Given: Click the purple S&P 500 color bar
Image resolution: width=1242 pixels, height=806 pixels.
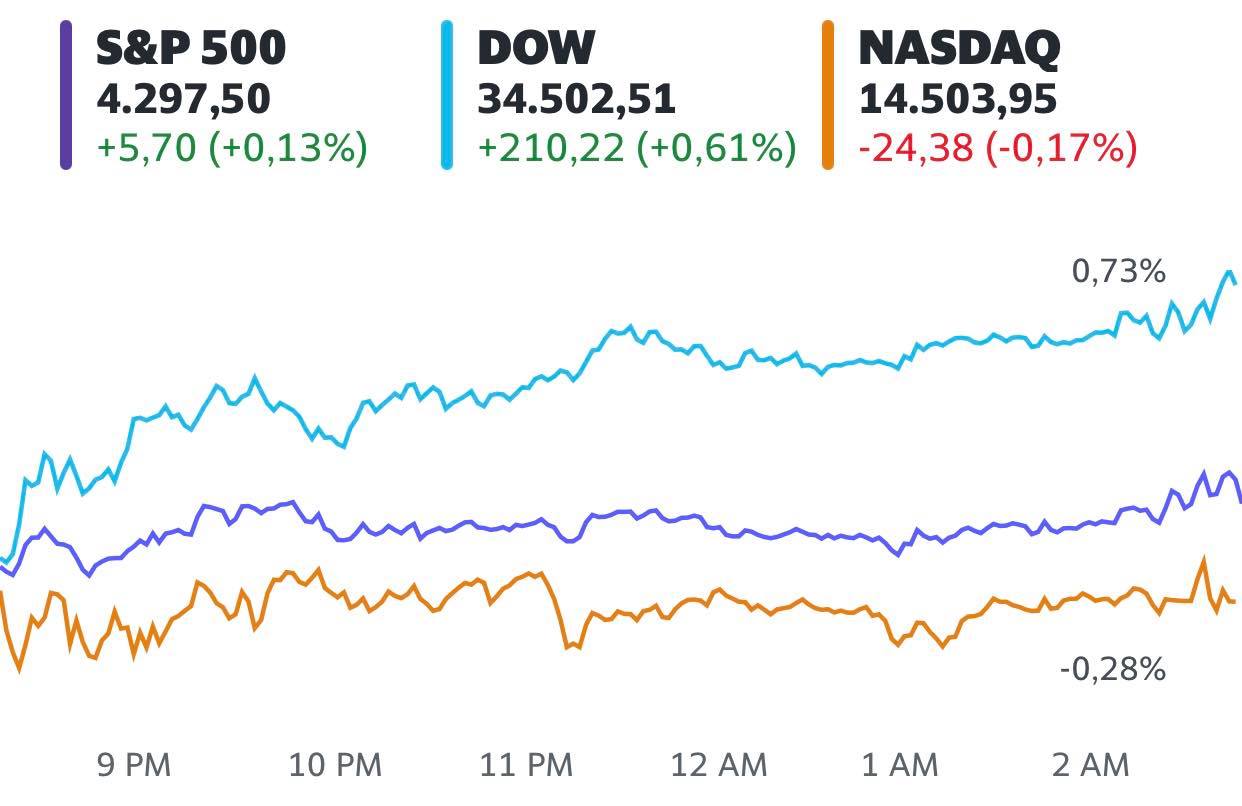Looking at the screenshot, I should tap(66, 97).
